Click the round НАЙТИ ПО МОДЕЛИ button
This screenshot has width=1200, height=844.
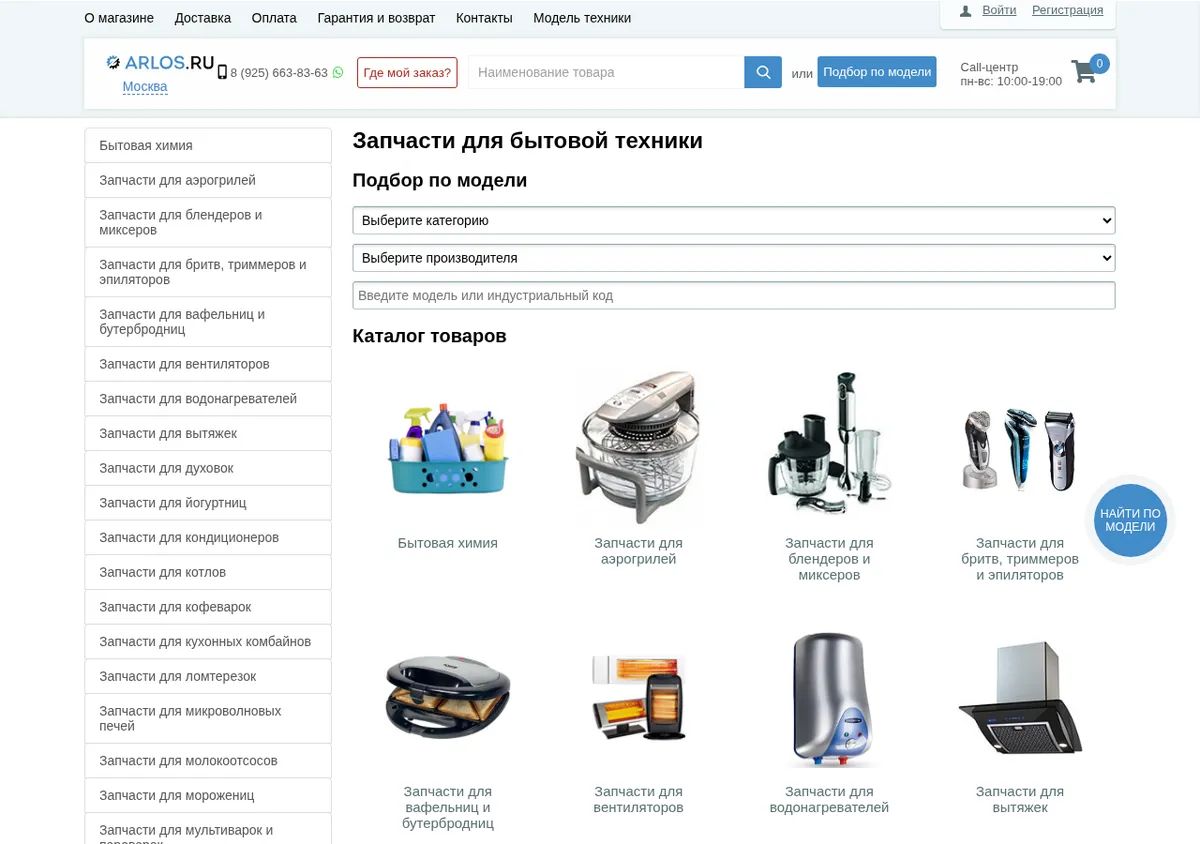pos(1130,520)
